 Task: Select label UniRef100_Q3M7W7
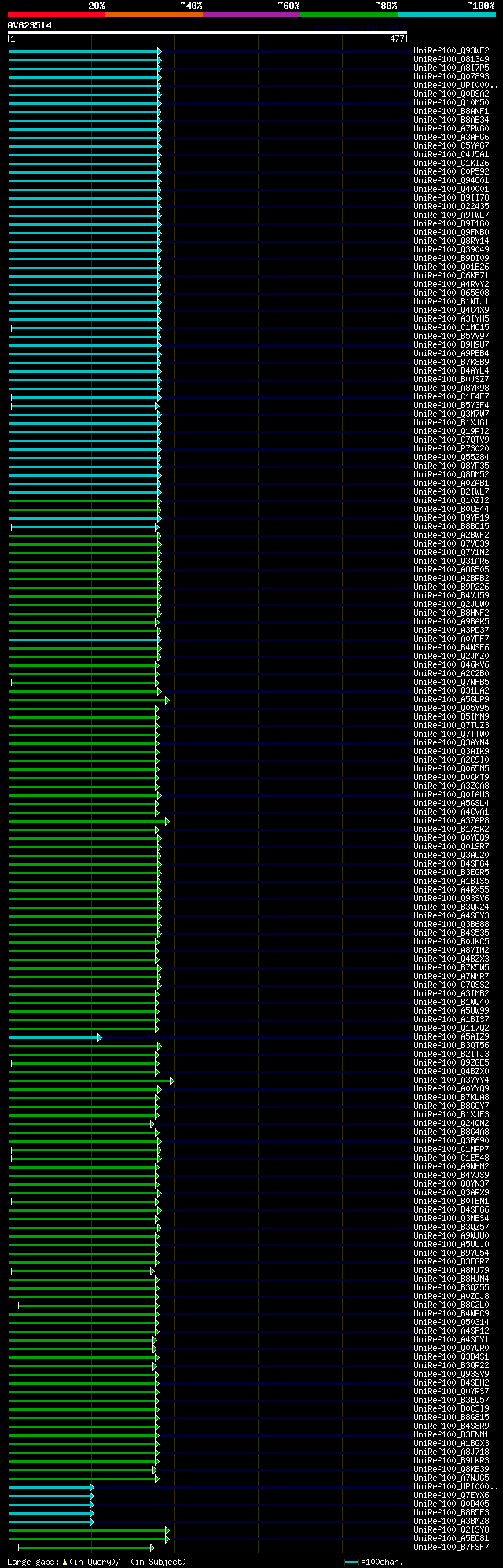(451, 414)
